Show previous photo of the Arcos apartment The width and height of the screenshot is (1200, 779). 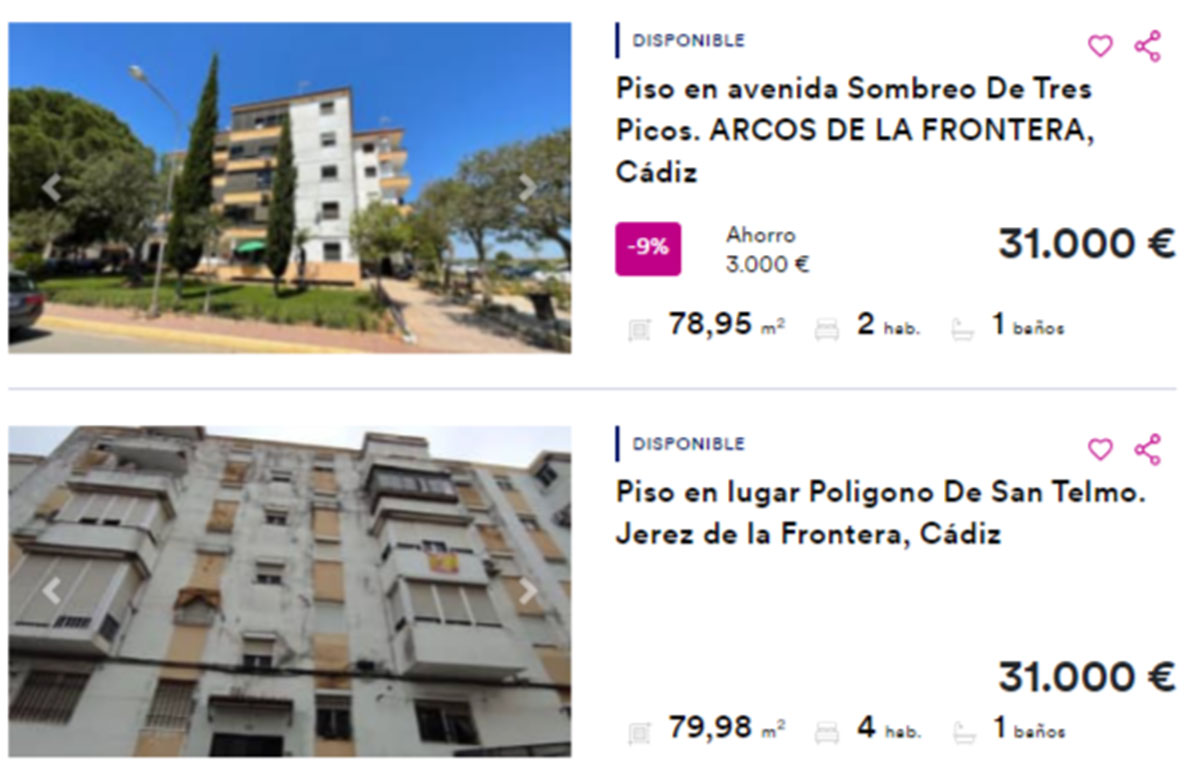click(51, 187)
